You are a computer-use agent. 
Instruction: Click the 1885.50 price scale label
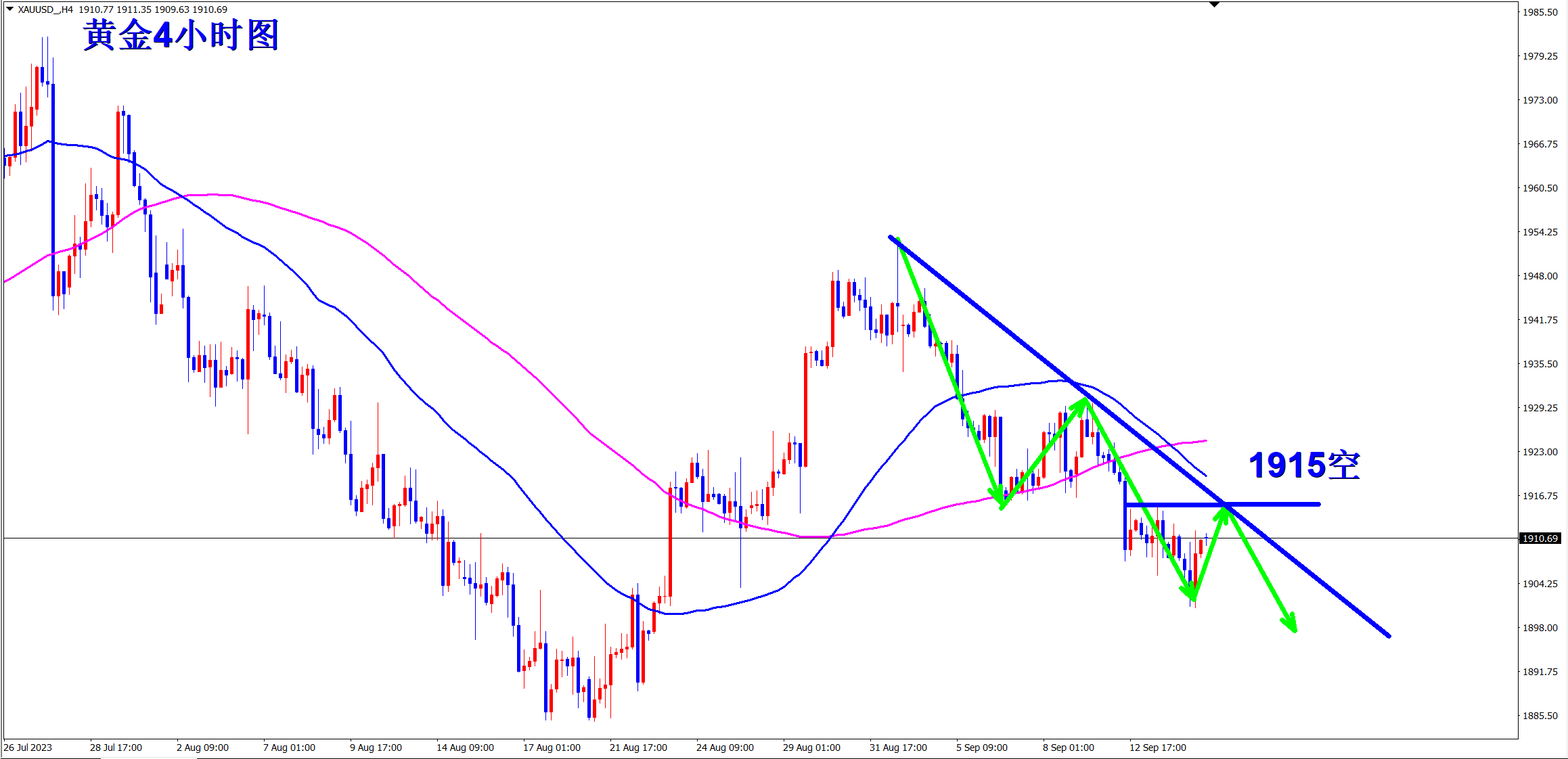coord(1540,716)
